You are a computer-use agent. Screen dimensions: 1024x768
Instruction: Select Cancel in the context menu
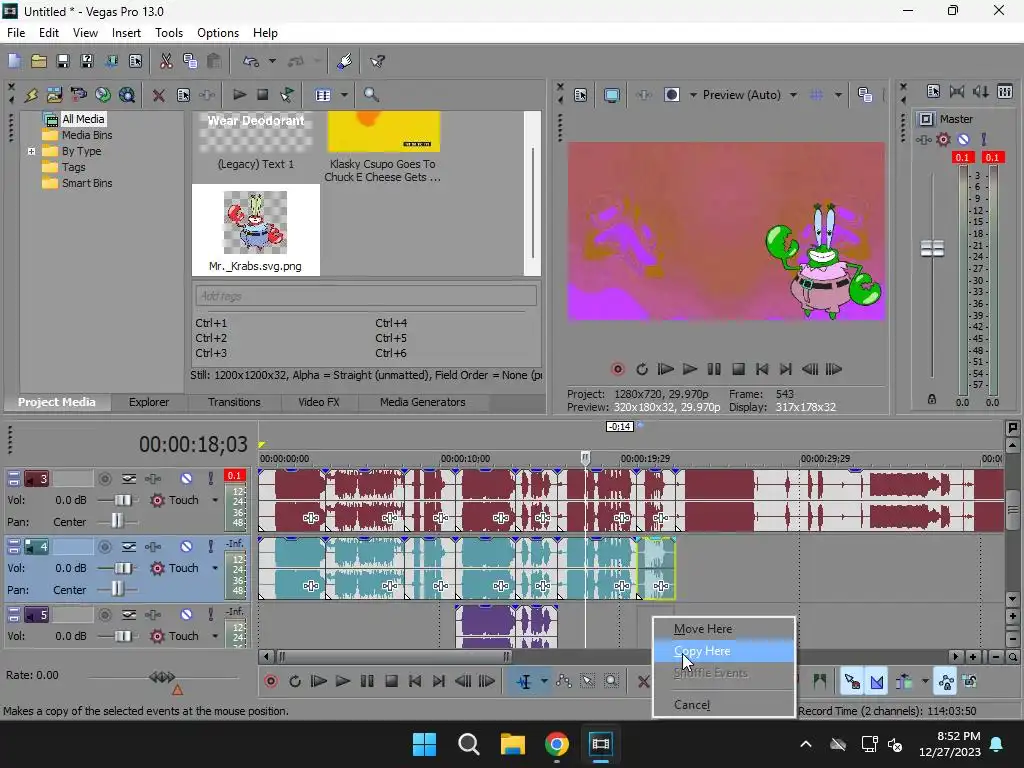click(724, 705)
